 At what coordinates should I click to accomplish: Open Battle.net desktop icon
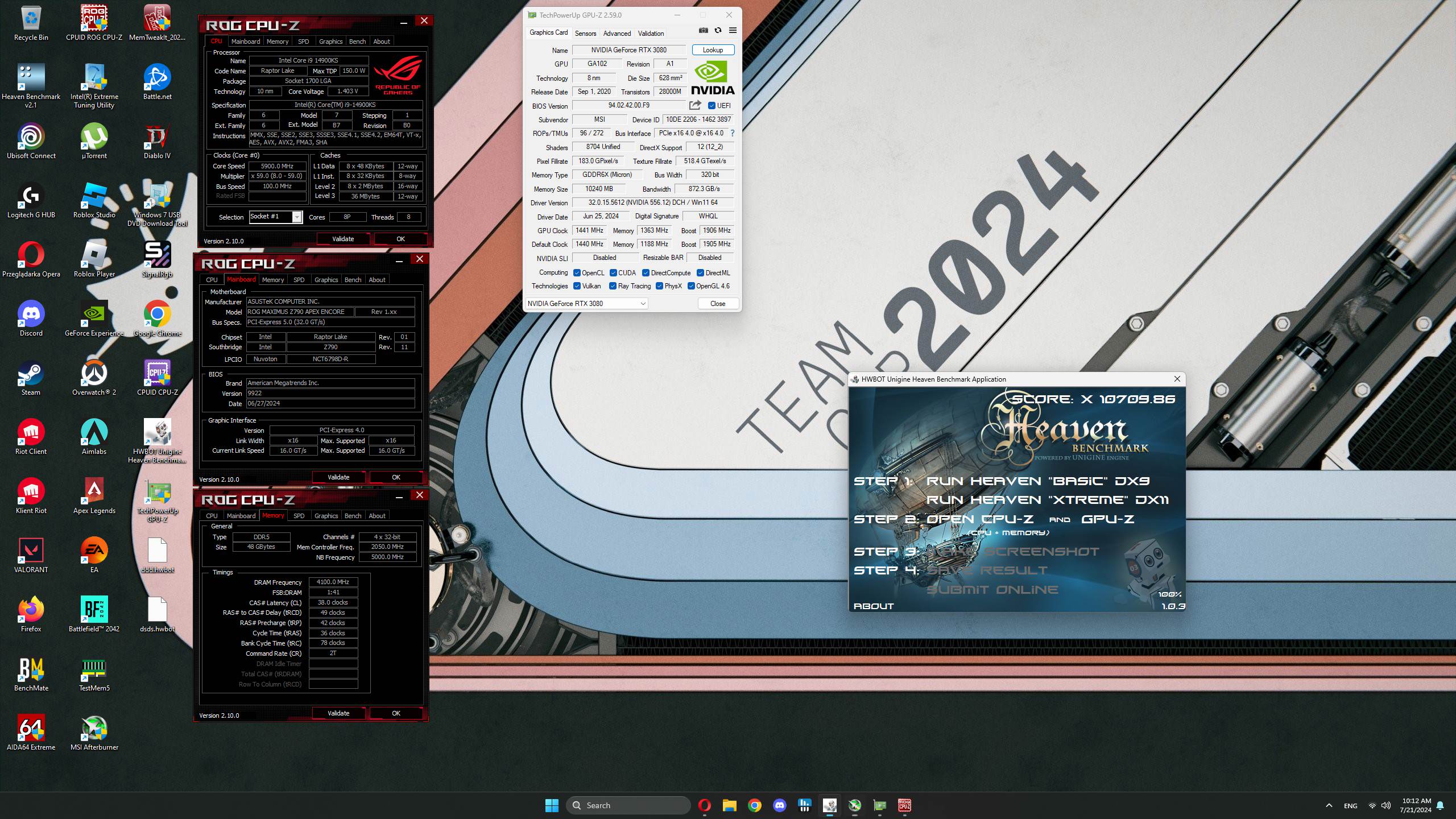pyautogui.click(x=158, y=82)
